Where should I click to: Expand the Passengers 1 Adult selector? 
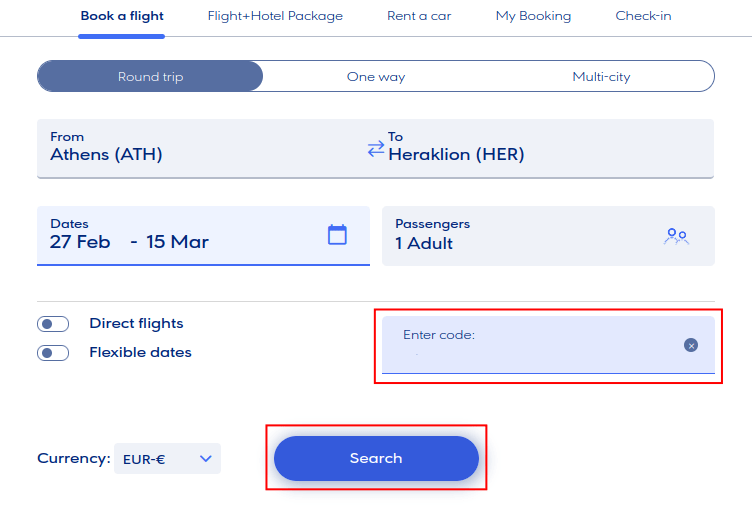tap(530, 235)
